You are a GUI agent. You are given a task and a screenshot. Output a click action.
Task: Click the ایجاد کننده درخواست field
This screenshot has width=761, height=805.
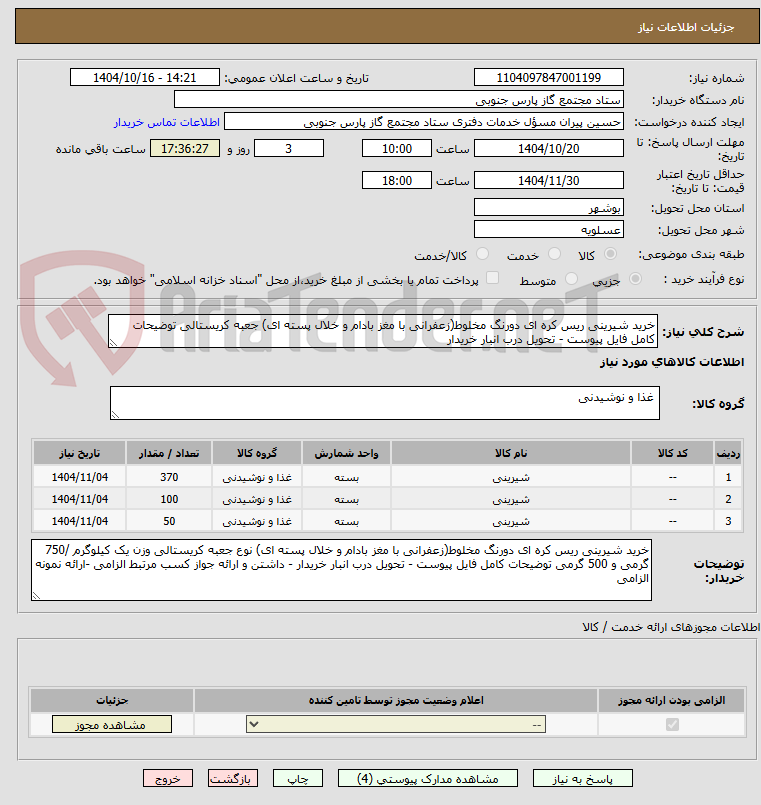point(424,122)
